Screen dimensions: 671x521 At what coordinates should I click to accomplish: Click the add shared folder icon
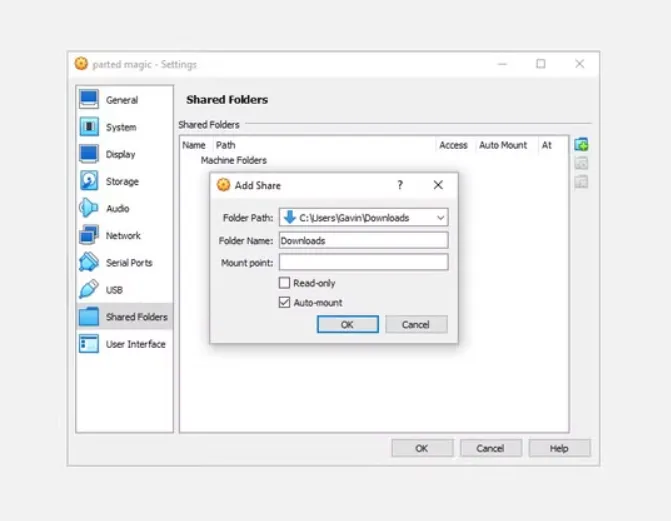(x=581, y=145)
